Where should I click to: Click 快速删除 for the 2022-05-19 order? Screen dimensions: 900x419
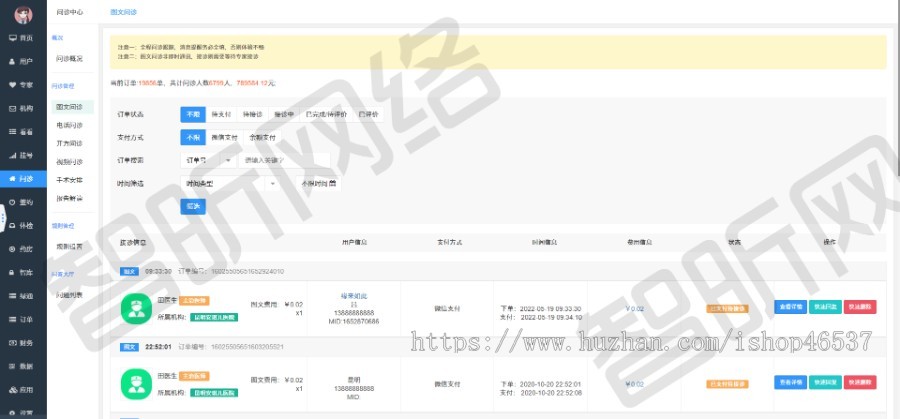click(x=860, y=307)
